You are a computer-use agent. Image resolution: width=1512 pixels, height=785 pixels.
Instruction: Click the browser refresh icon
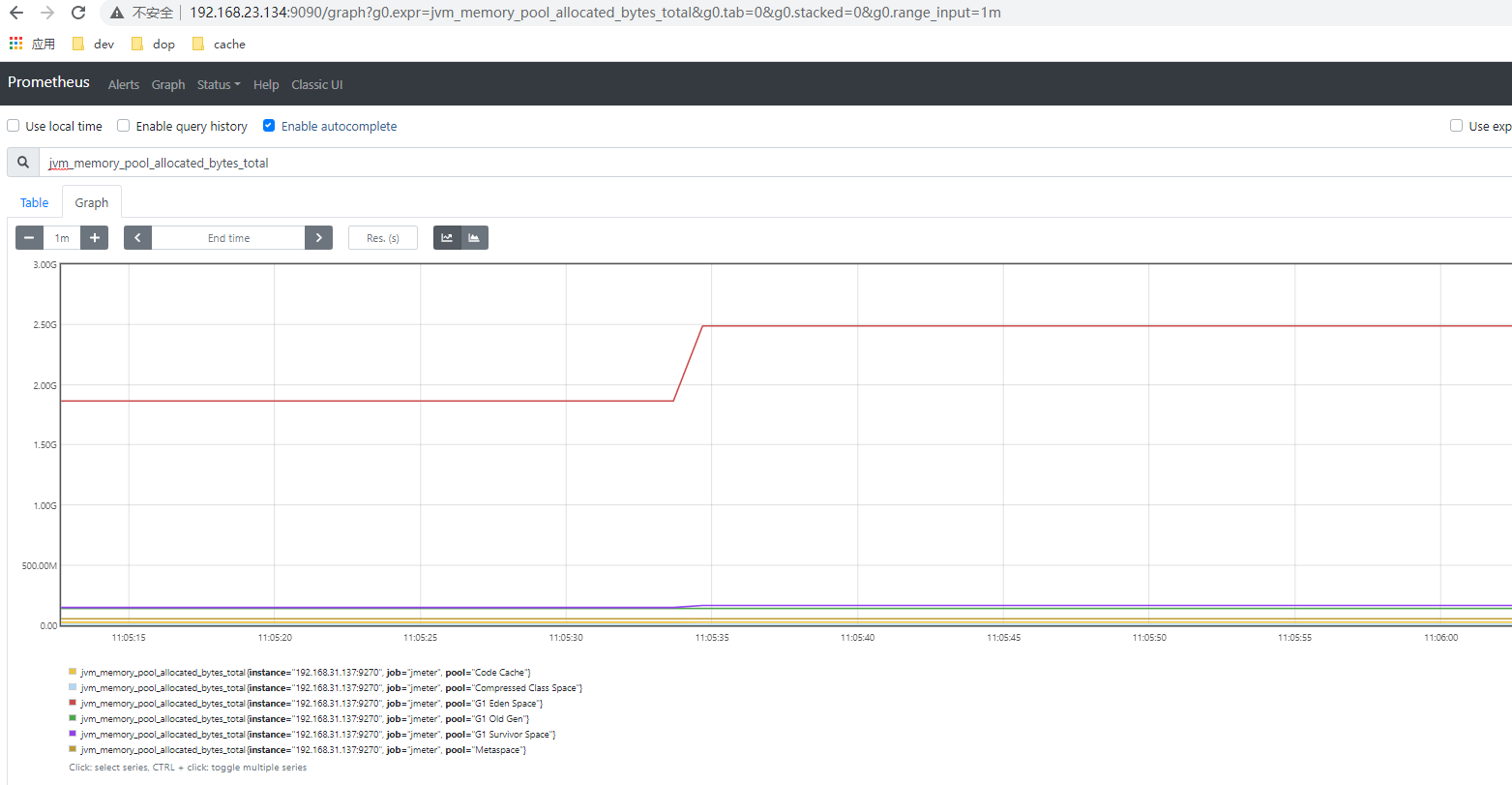(x=77, y=13)
